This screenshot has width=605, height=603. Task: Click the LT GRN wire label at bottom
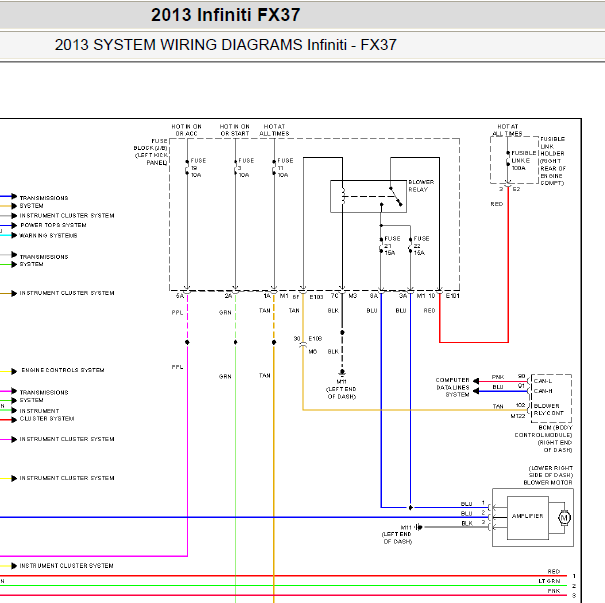549,581
